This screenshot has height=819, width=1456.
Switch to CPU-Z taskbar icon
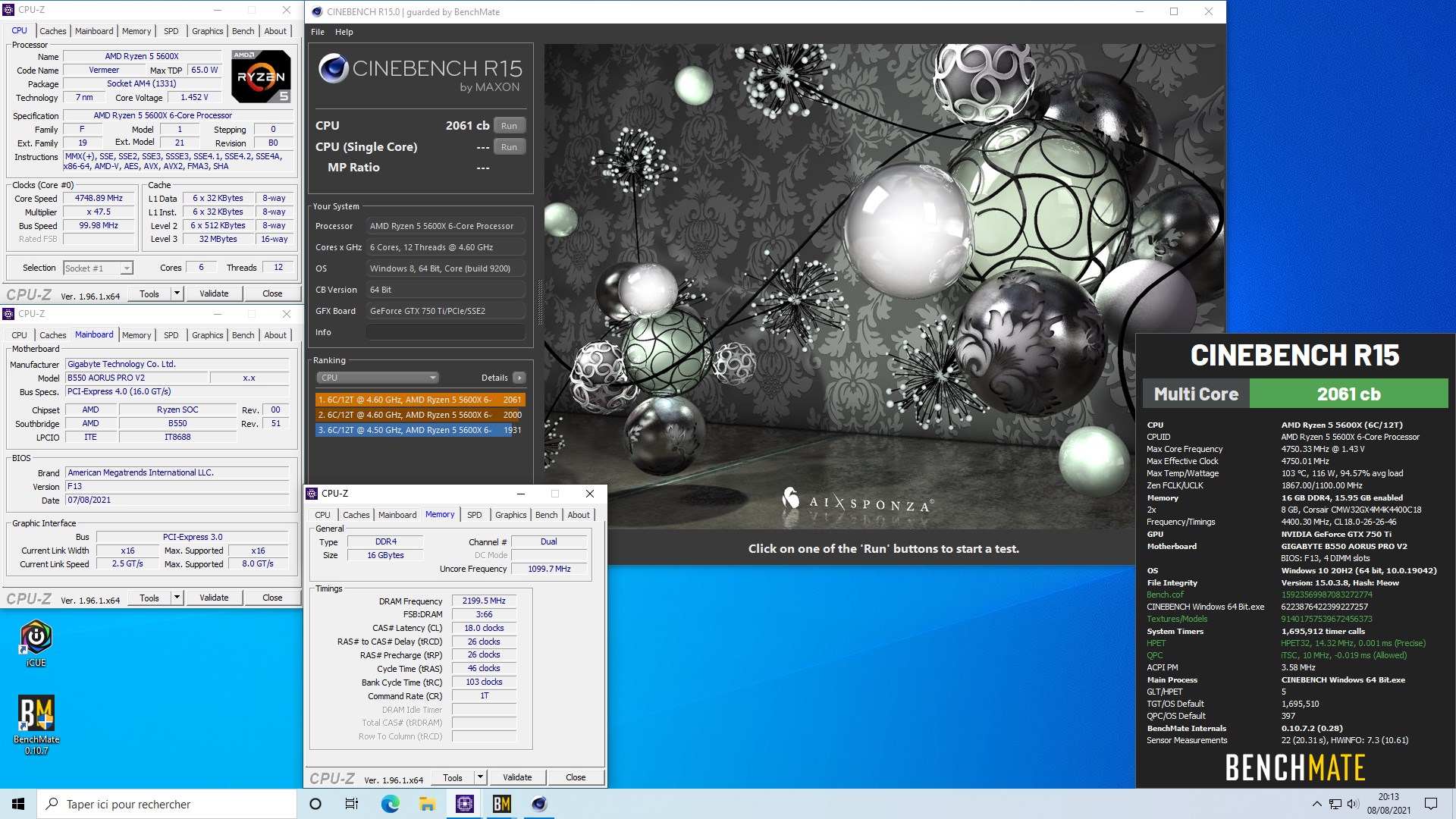point(464,804)
